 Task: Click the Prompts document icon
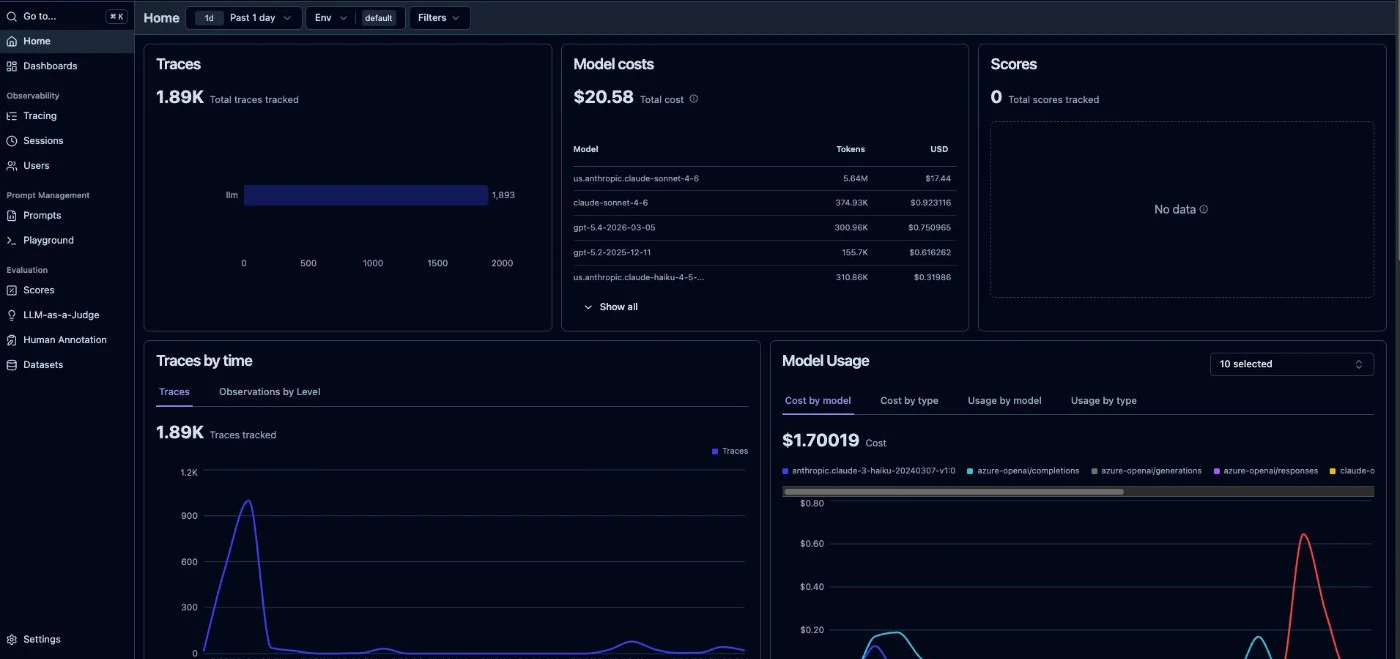point(11,216)
